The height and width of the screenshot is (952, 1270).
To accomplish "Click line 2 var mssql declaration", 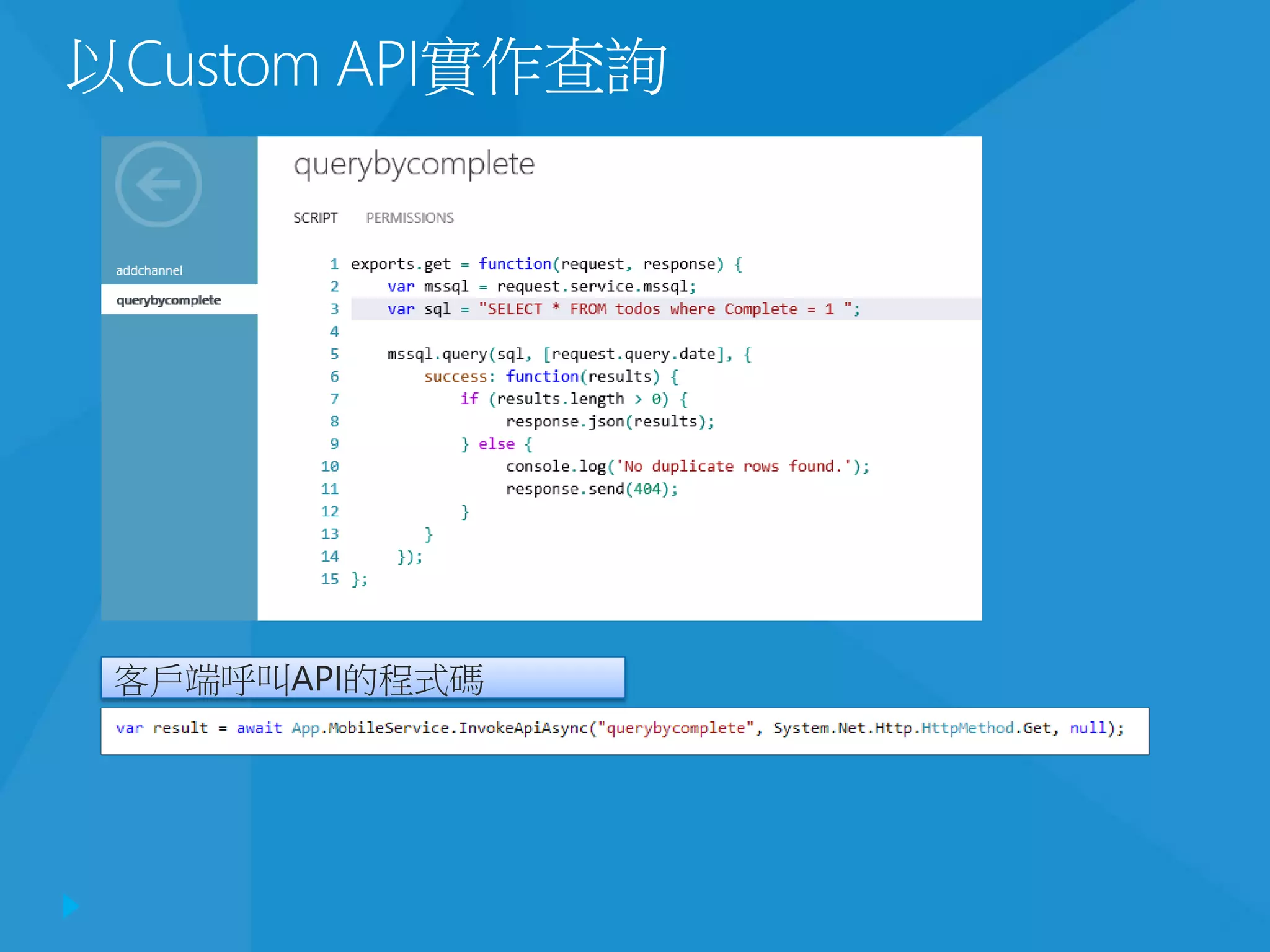I will (x=541, y=286).
